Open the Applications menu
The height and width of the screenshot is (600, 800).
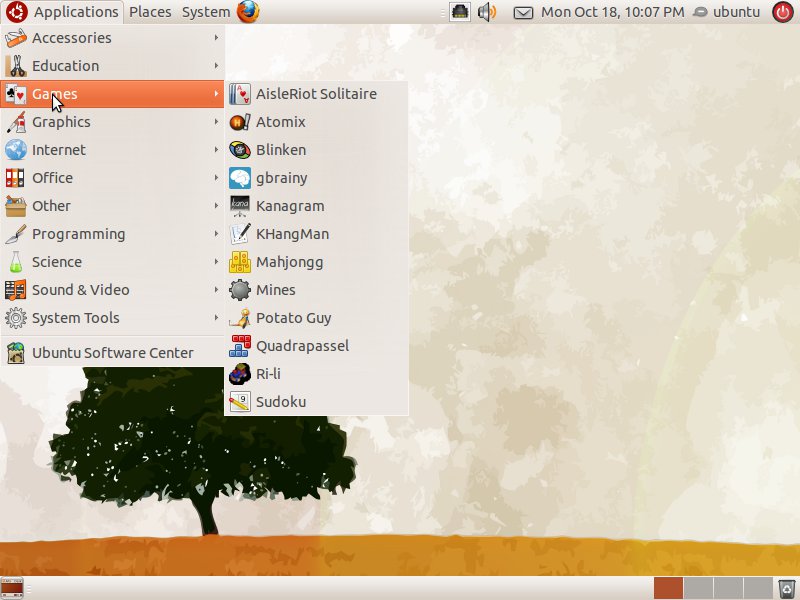coord(62,12)
